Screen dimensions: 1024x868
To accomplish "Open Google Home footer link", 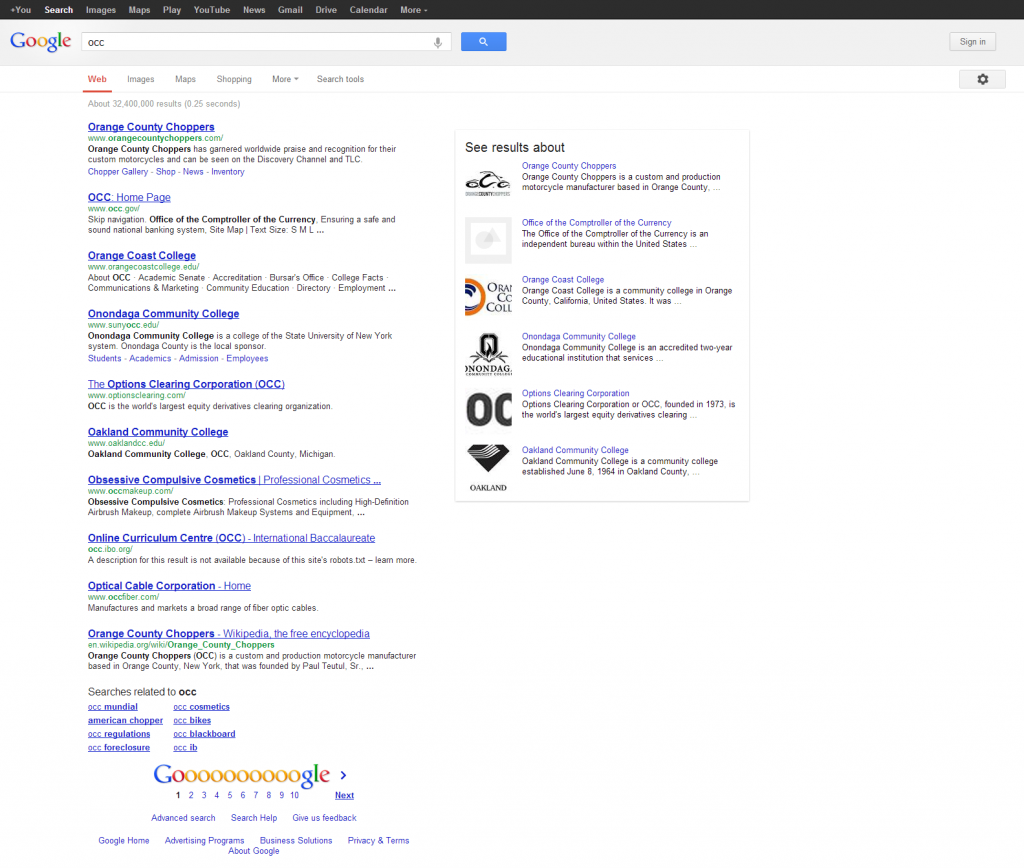I will coord(123,841).
